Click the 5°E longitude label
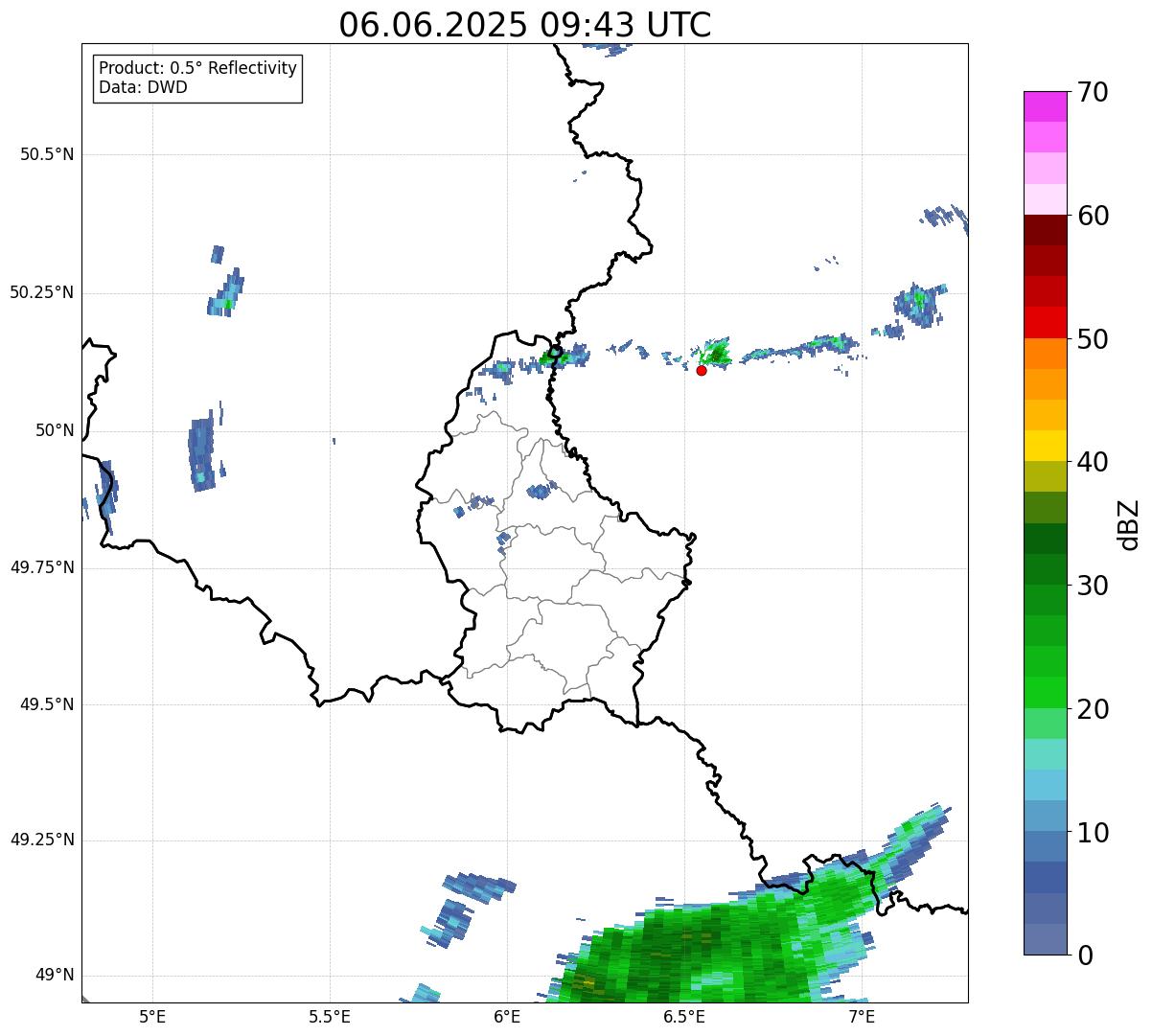 click(152, 1016)
